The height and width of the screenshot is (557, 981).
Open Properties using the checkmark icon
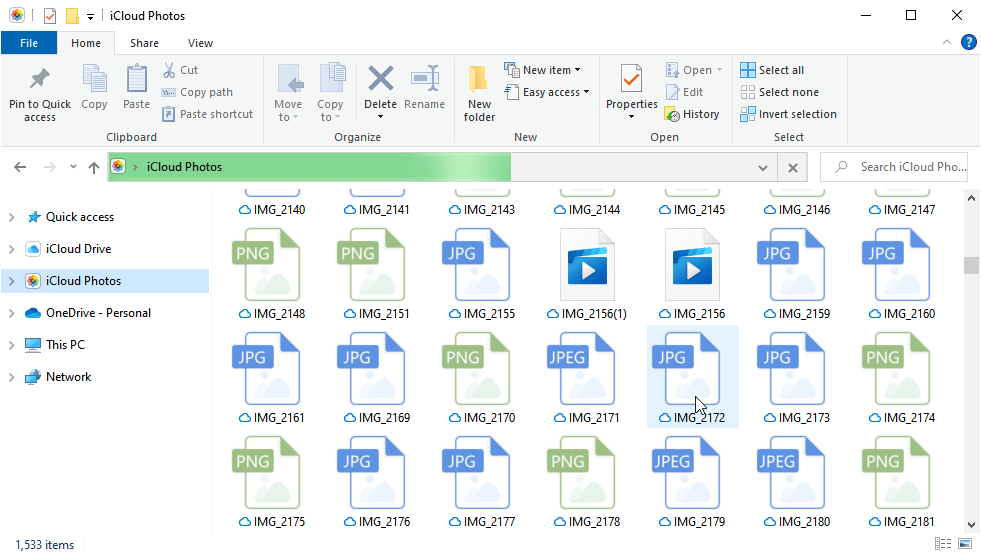[631, 80]
